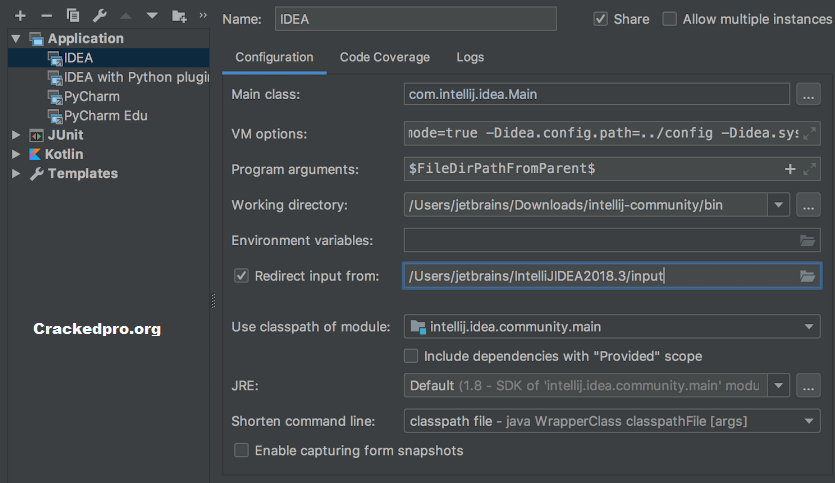Image resolution: width=835 pixels, height=483 pixels.
Task: Add a new run configuration
Action: [x=20, y=16]
